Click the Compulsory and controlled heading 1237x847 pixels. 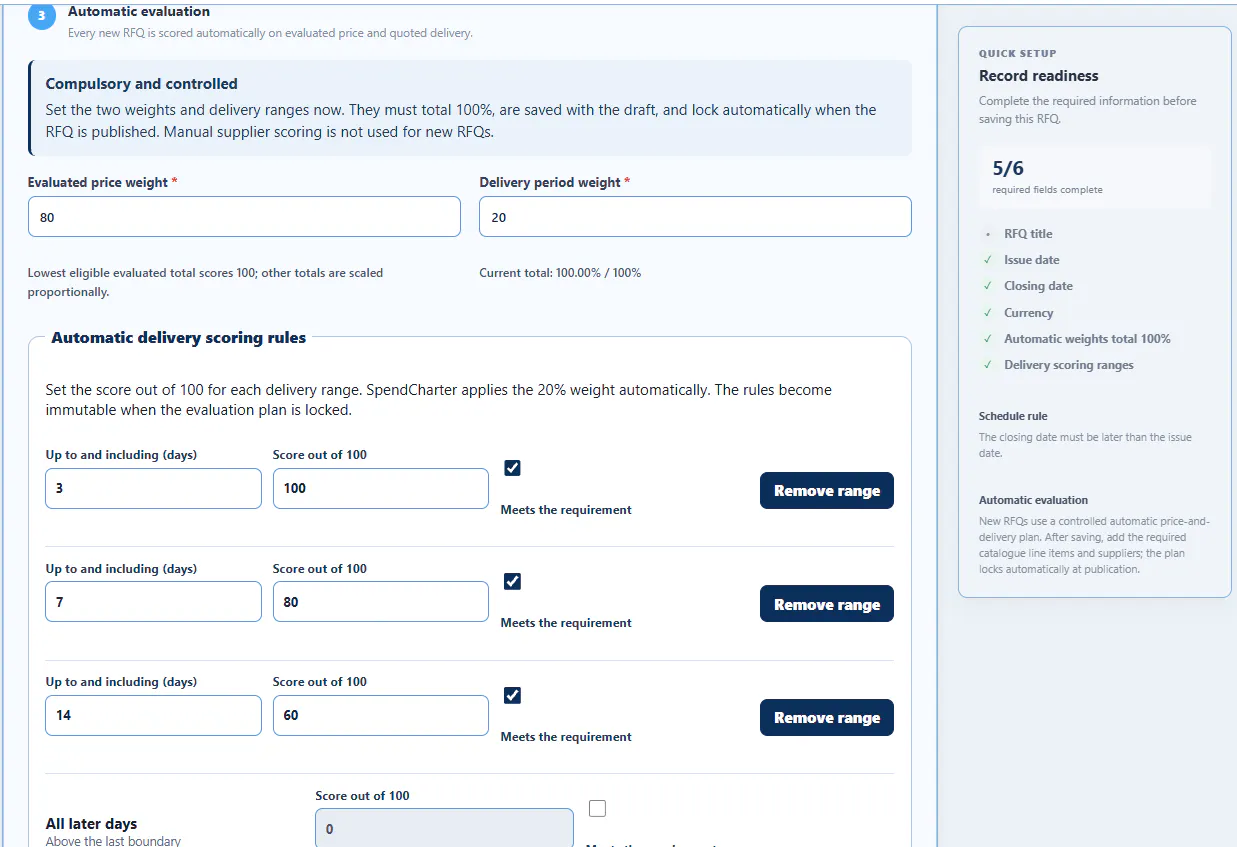(x=142, y=84)
